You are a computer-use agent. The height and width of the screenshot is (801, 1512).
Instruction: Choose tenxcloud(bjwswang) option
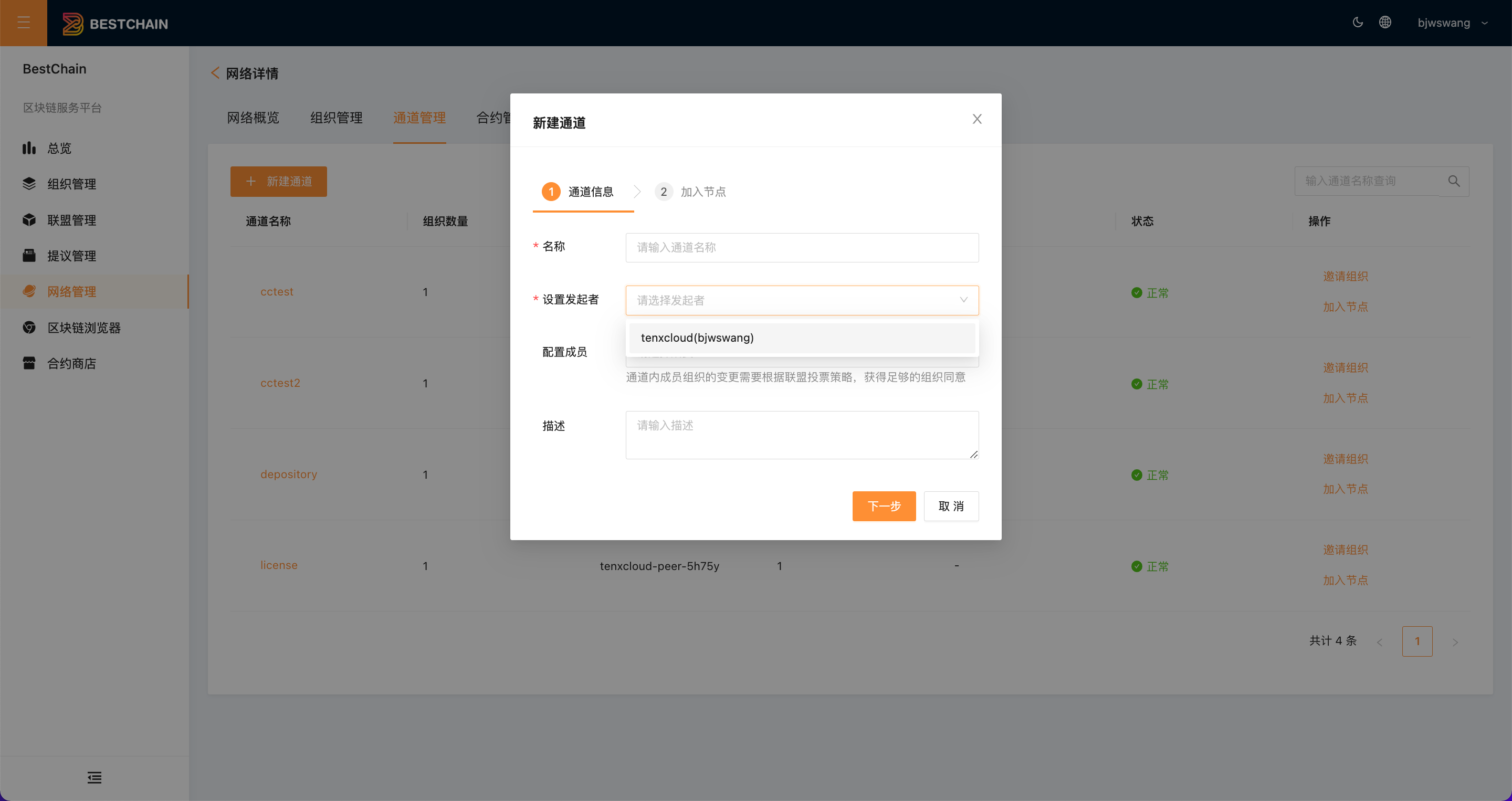(x=802, y=338)
